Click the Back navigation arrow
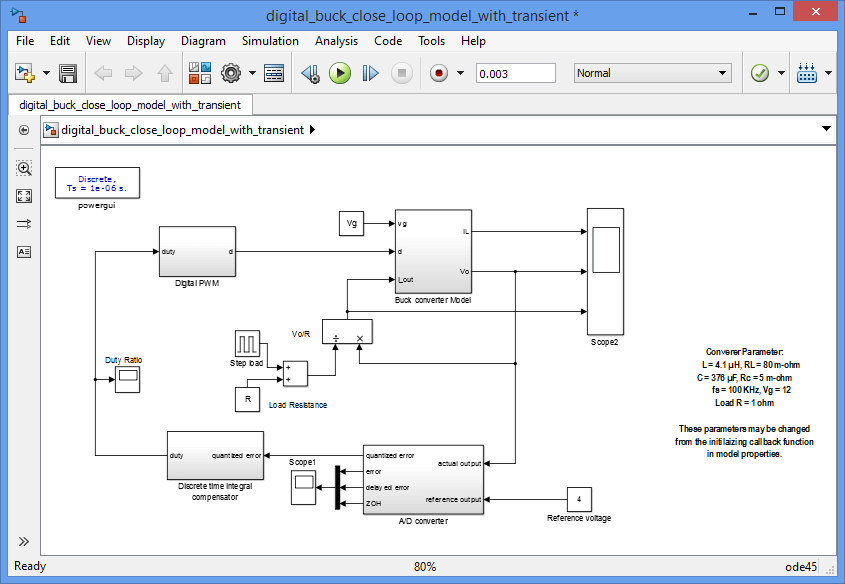 (103, 73)
